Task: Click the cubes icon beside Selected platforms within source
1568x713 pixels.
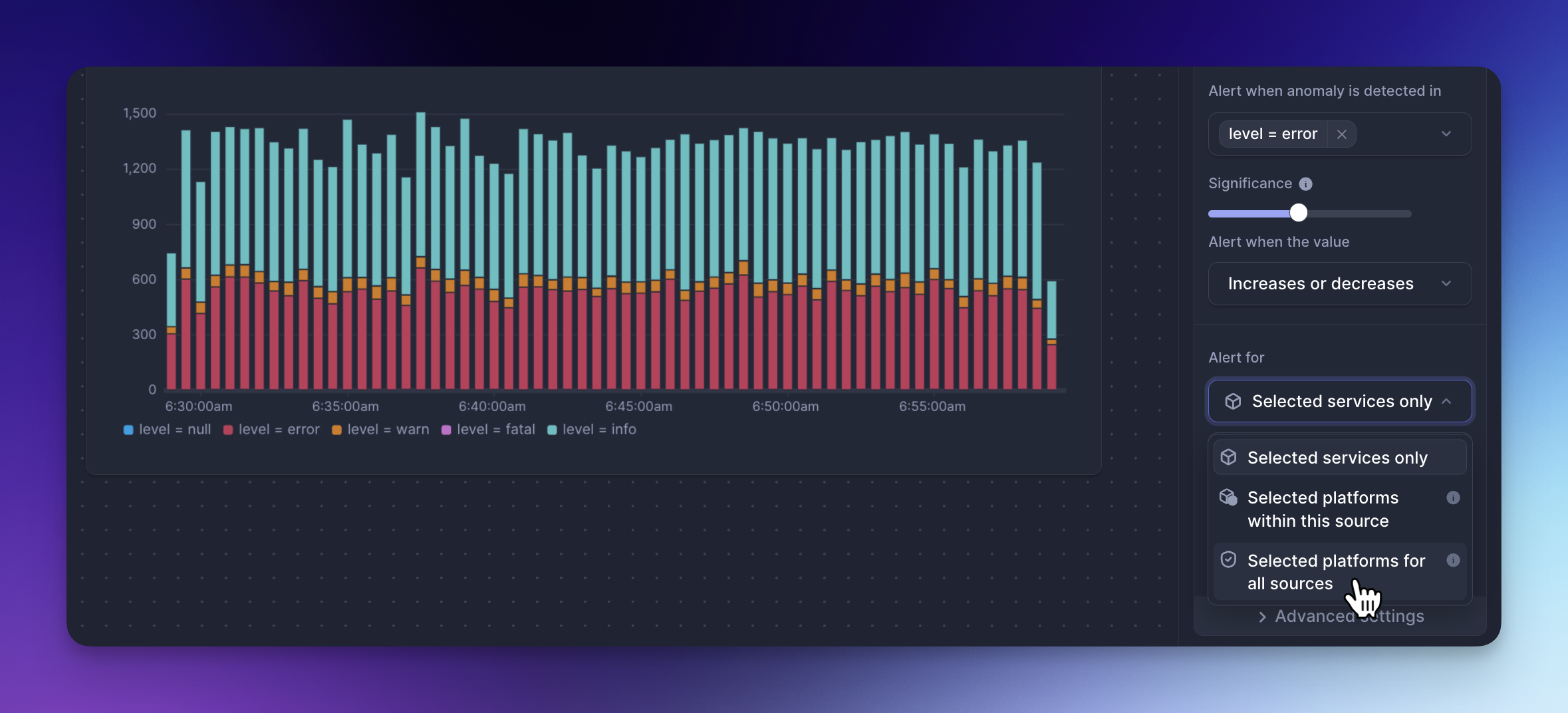Action: click(x=1229, y=497)
